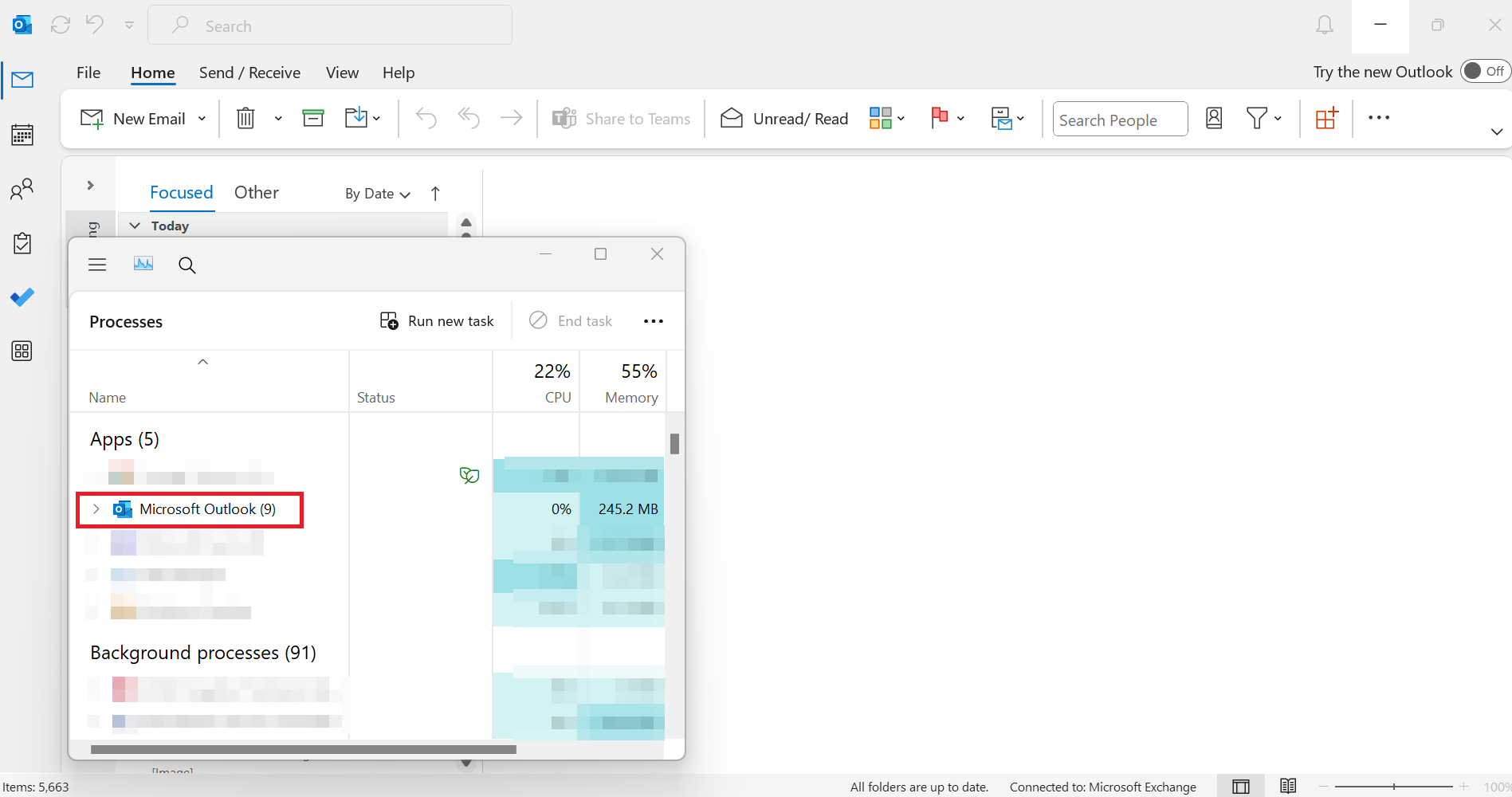Click the efficiency mode leaf icon

469,476
